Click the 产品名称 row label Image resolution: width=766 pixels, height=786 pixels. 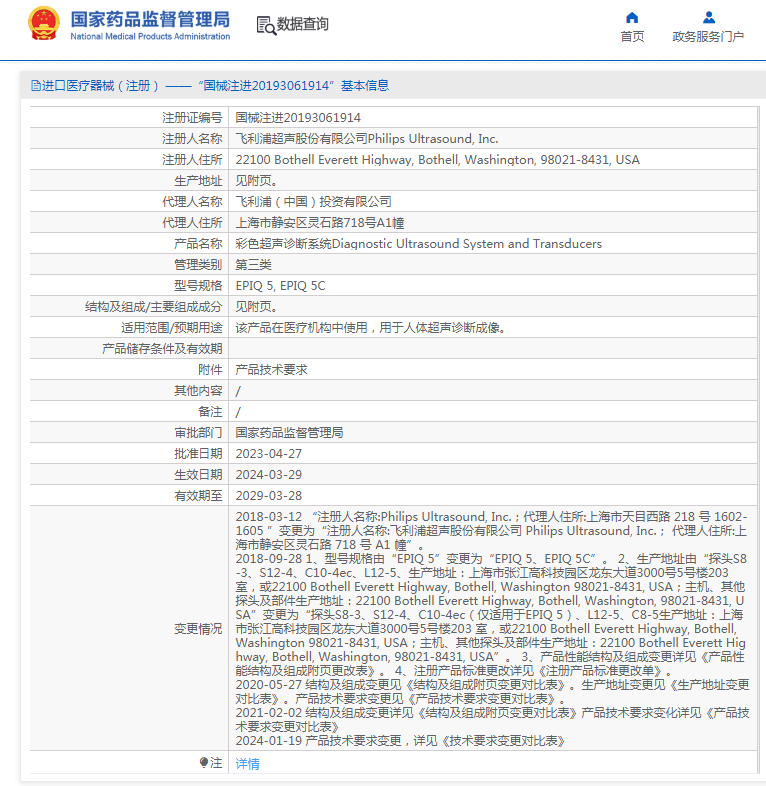coord(198,244)
